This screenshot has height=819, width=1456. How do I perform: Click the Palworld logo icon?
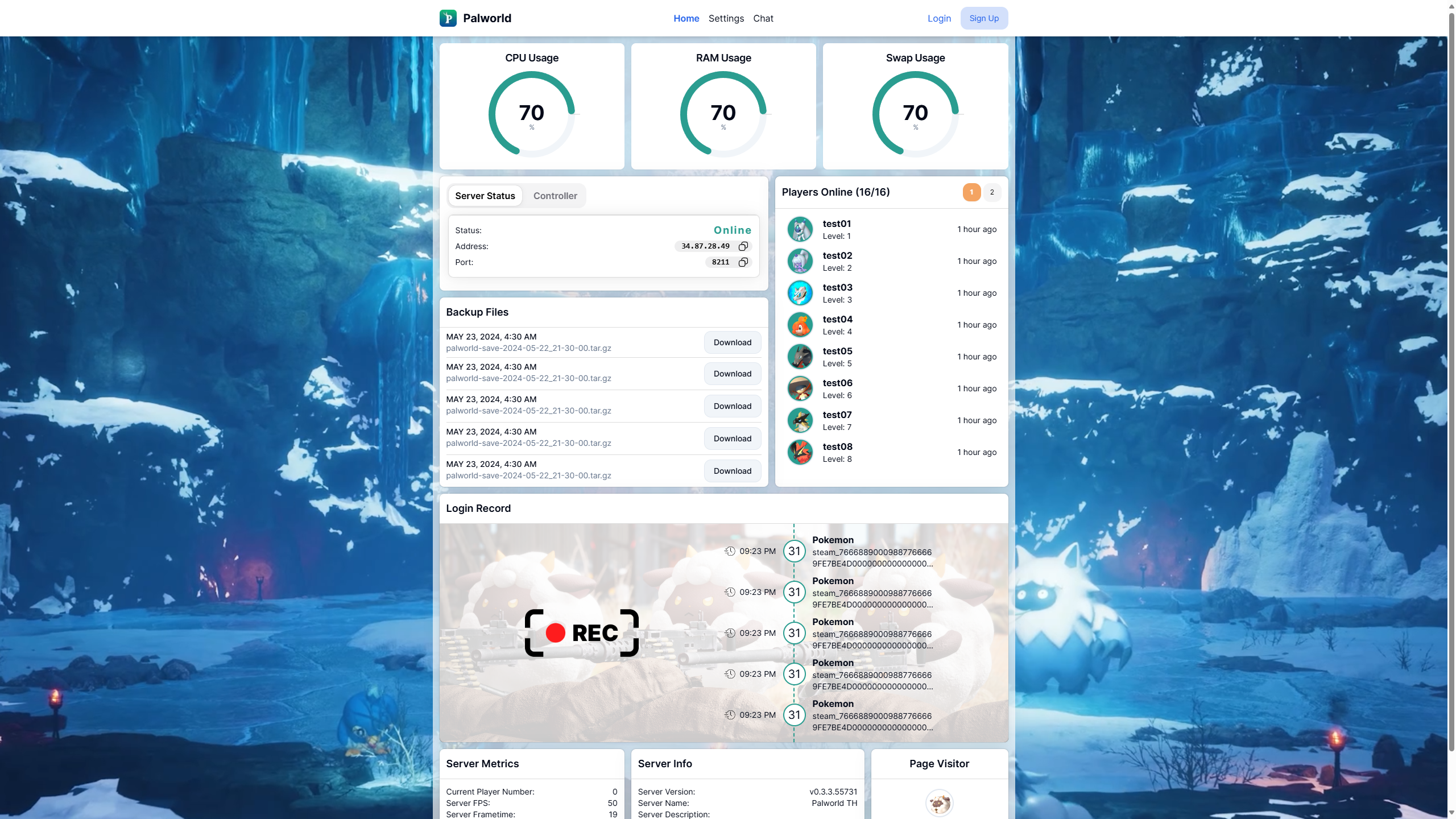[x=448, y=18]
